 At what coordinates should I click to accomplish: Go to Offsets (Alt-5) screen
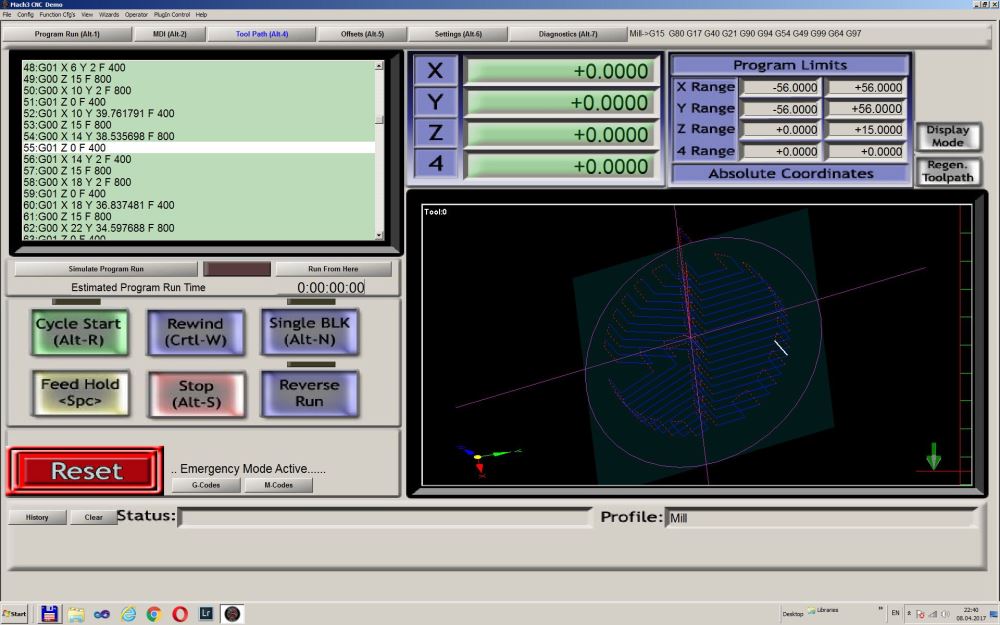click(x=362, y=34)
